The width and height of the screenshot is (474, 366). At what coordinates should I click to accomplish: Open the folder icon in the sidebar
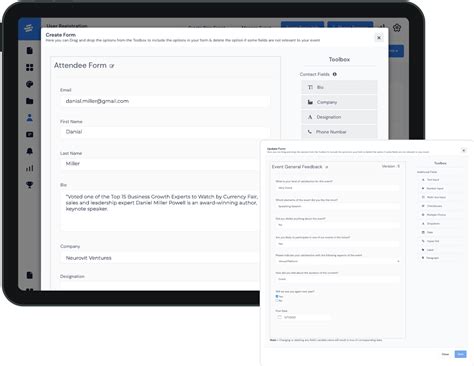[x=30, y=101]
